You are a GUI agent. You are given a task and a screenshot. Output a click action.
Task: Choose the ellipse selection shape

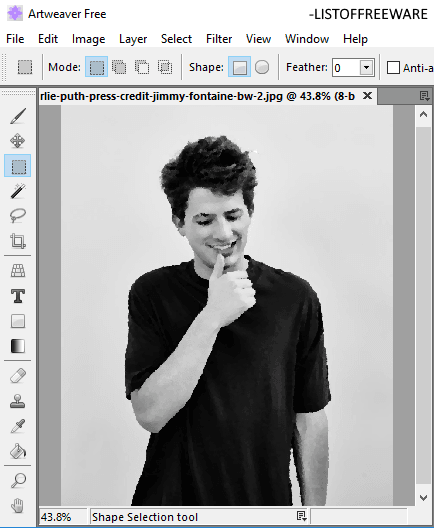click(x=262, y=67)
